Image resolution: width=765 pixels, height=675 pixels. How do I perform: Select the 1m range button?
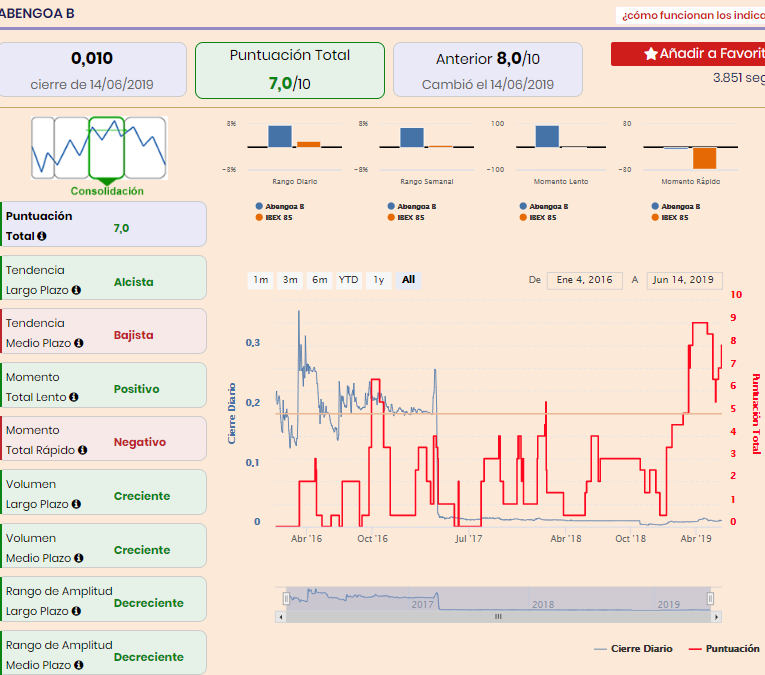[261, 280]
